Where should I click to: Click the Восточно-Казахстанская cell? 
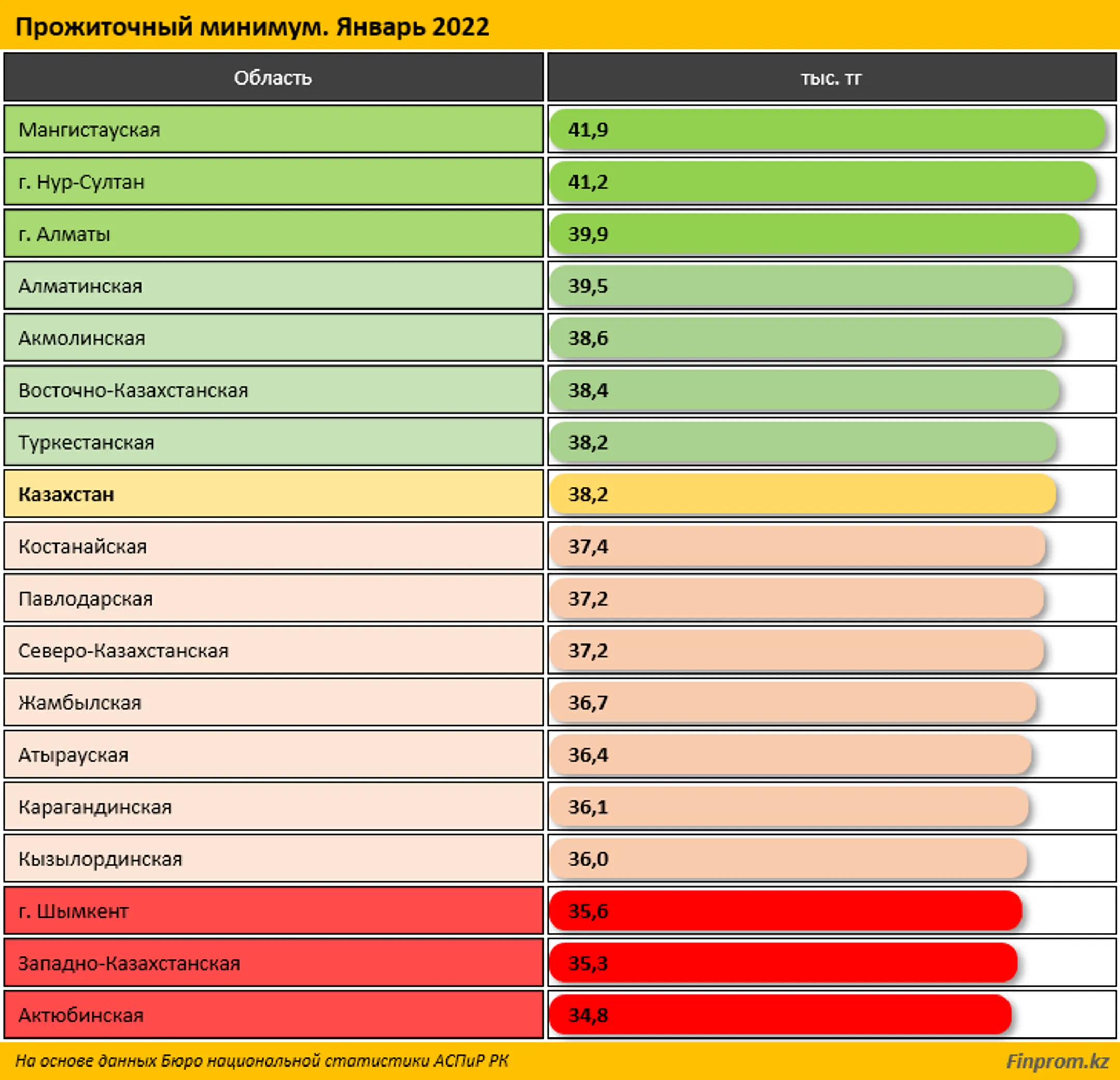[273, 390]
